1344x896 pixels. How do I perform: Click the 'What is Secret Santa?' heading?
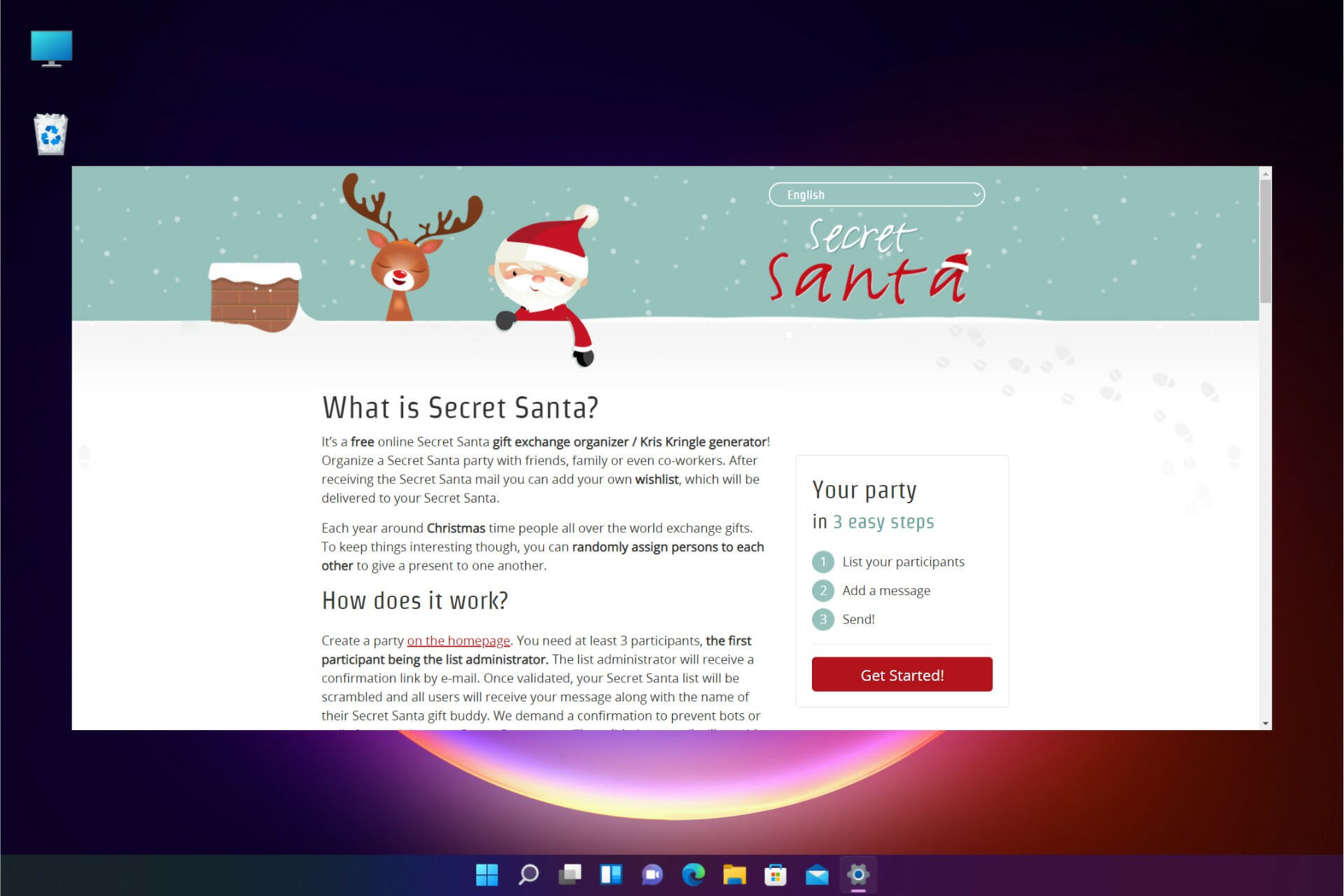tap(460, 408)
